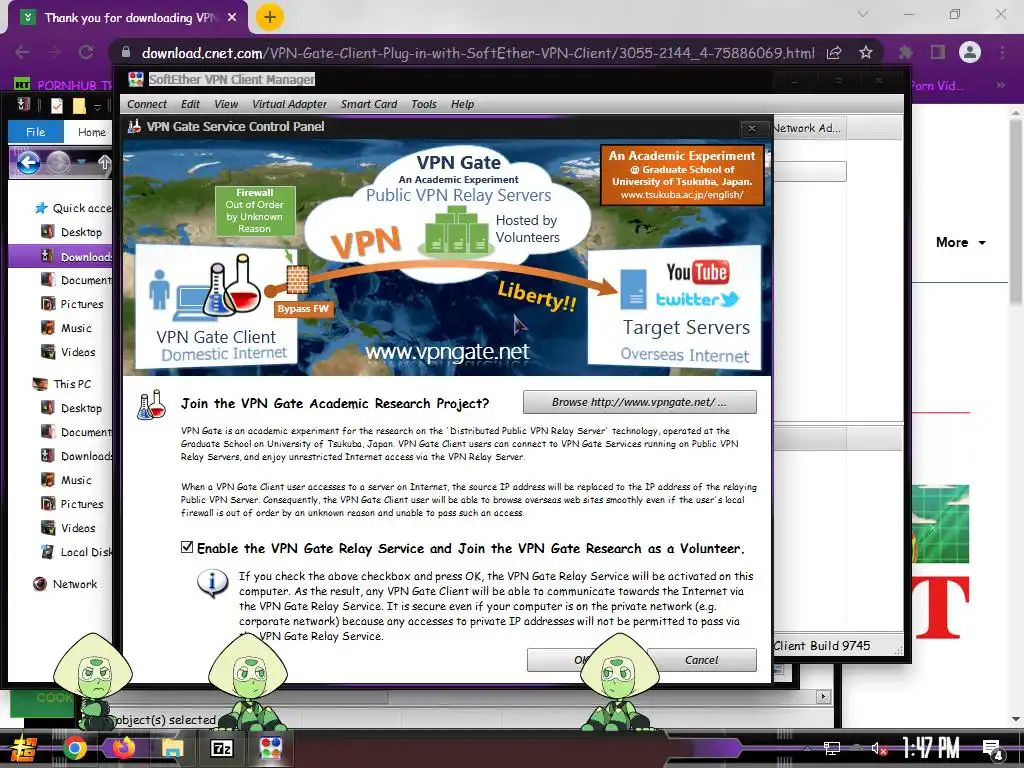Open the Chrome profile avatar

(970, 52)
